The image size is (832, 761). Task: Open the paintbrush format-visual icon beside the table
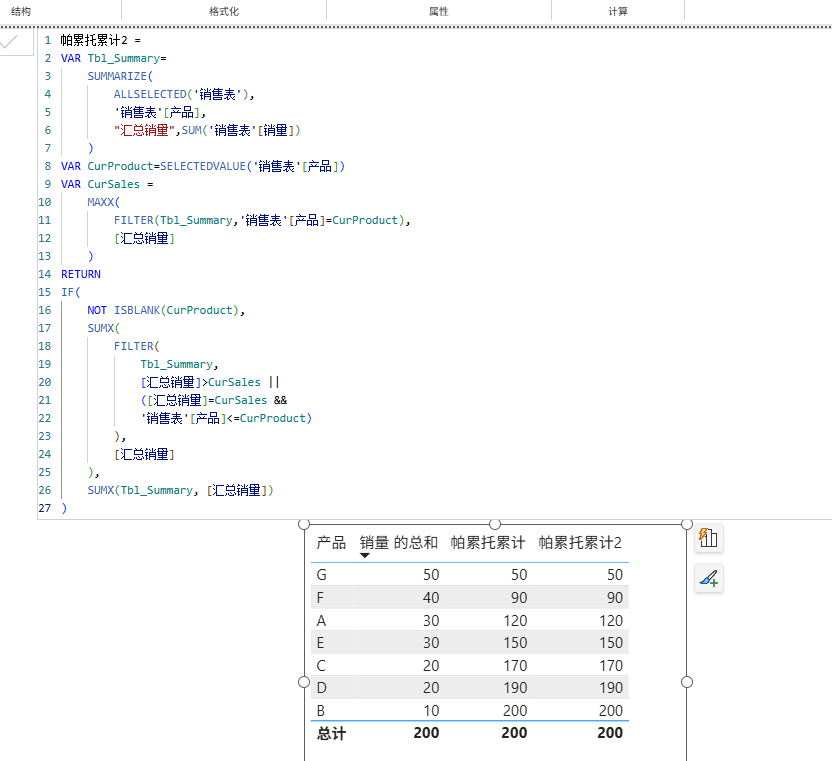click(708, 578)
